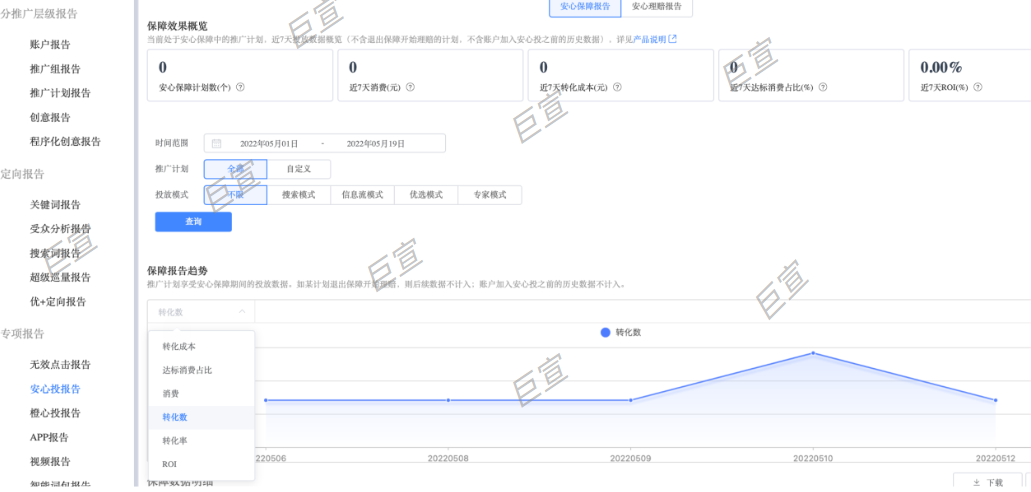The width and height of the screenshot is (1031, 492).
Task: Click chart data point at 20220512
Action: pyautogui.click(x=995, y=400)
